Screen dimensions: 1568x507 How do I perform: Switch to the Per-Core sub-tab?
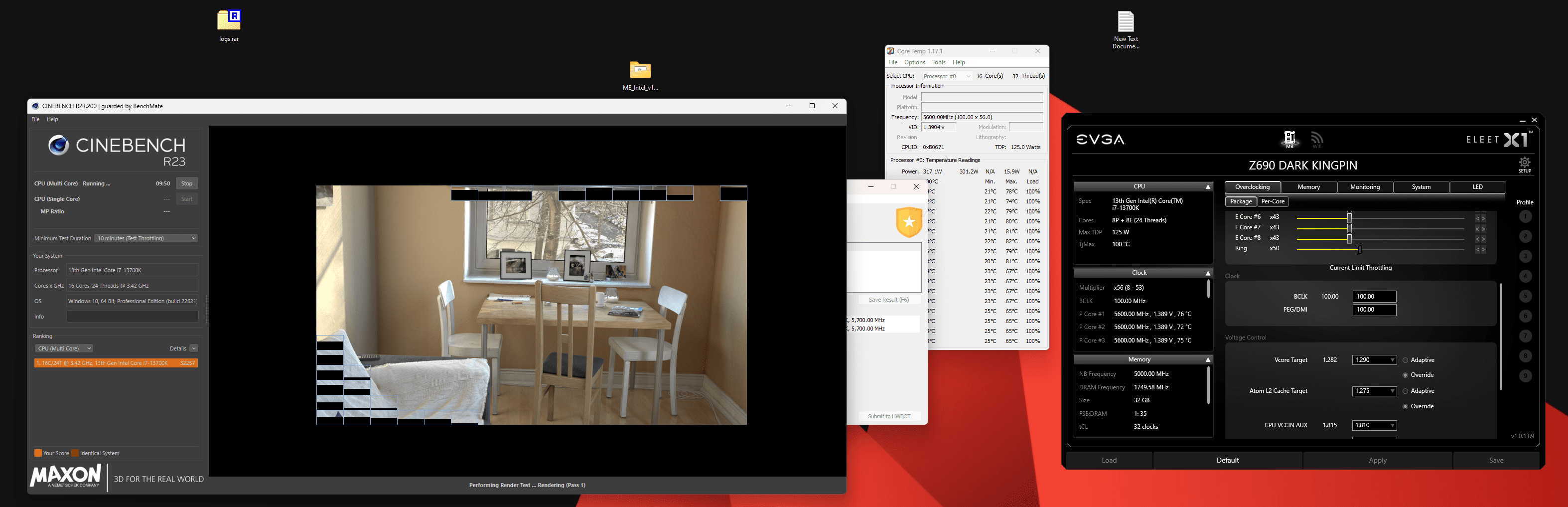1272,202
